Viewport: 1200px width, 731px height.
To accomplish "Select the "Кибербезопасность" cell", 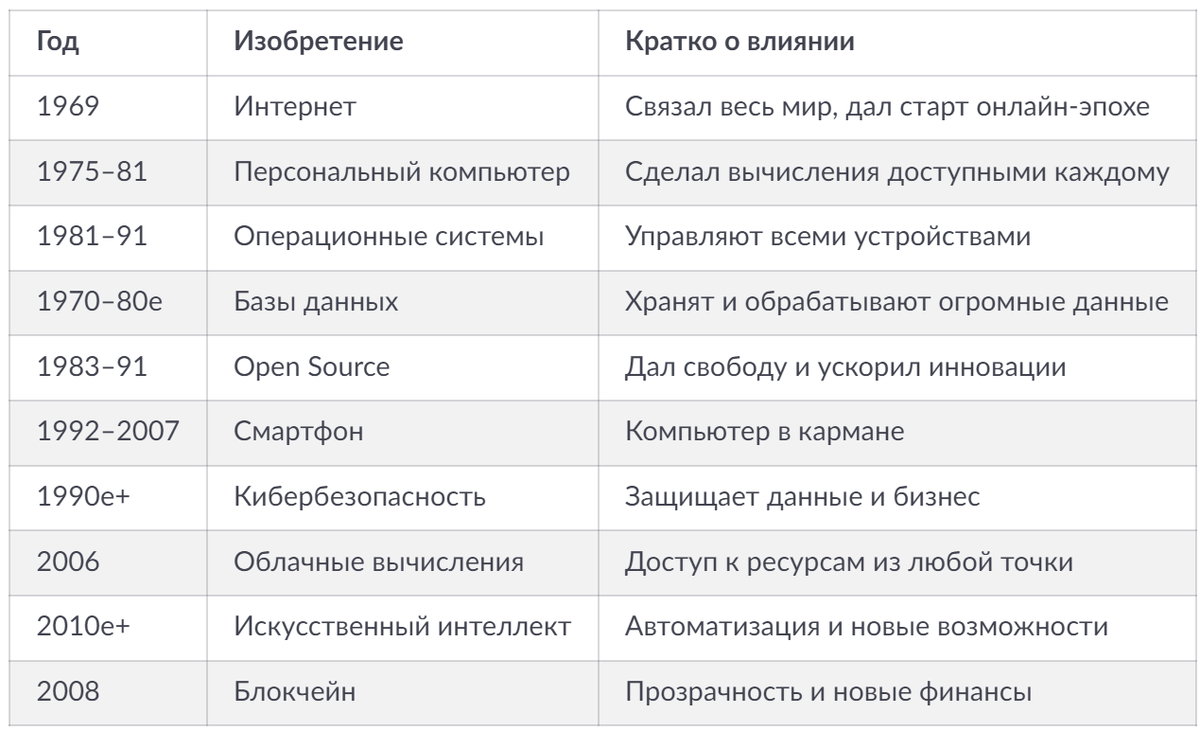I will (403, 497).
